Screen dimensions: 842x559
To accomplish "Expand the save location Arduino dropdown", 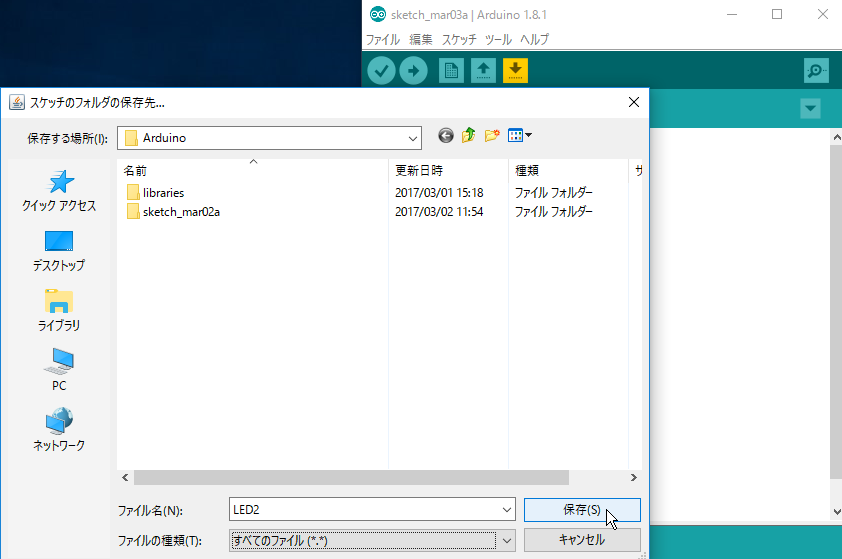I will tap(413, 138).
